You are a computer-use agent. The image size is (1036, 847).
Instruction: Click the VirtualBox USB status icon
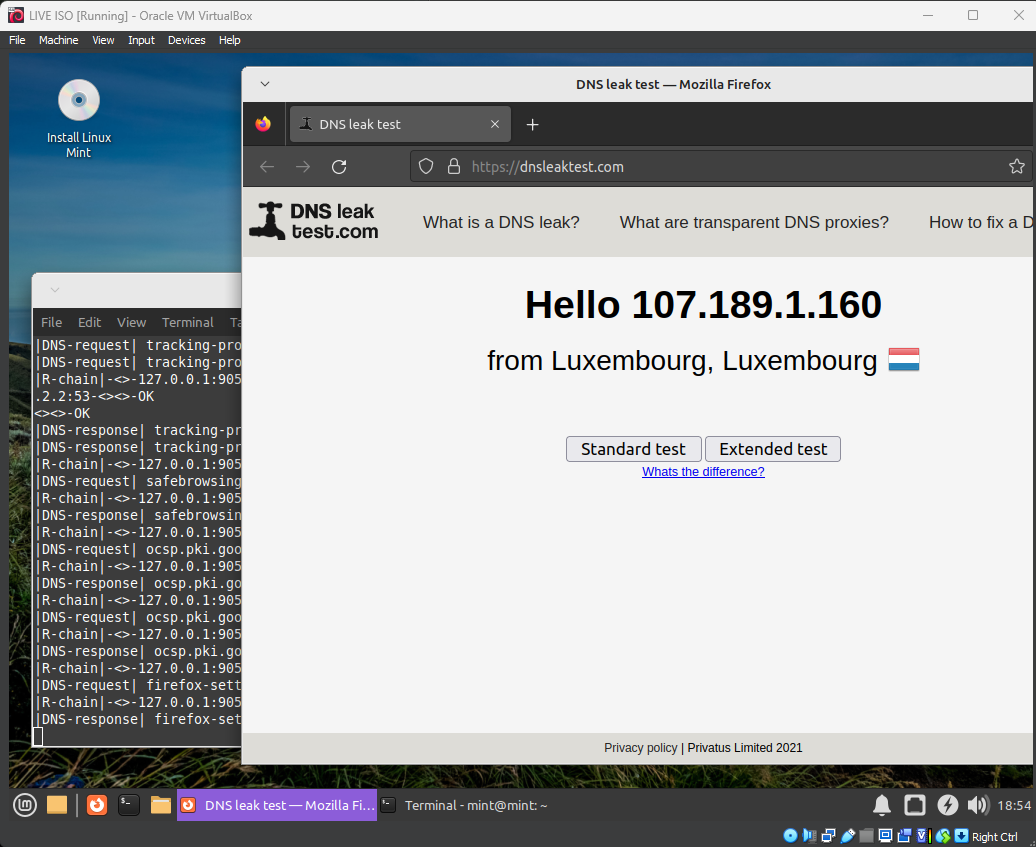(x=848, y=836)
